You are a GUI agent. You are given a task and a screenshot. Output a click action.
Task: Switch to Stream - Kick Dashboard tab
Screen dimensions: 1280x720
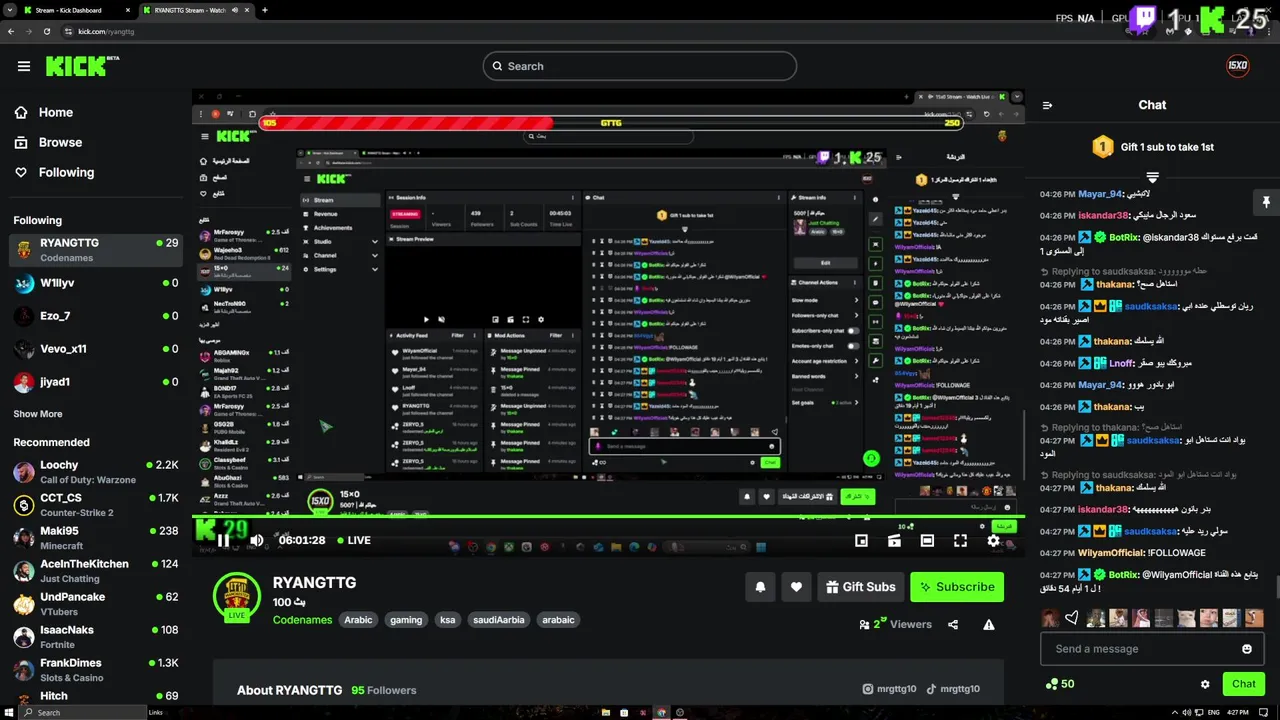pyautogui.click(x=77, y=10)
